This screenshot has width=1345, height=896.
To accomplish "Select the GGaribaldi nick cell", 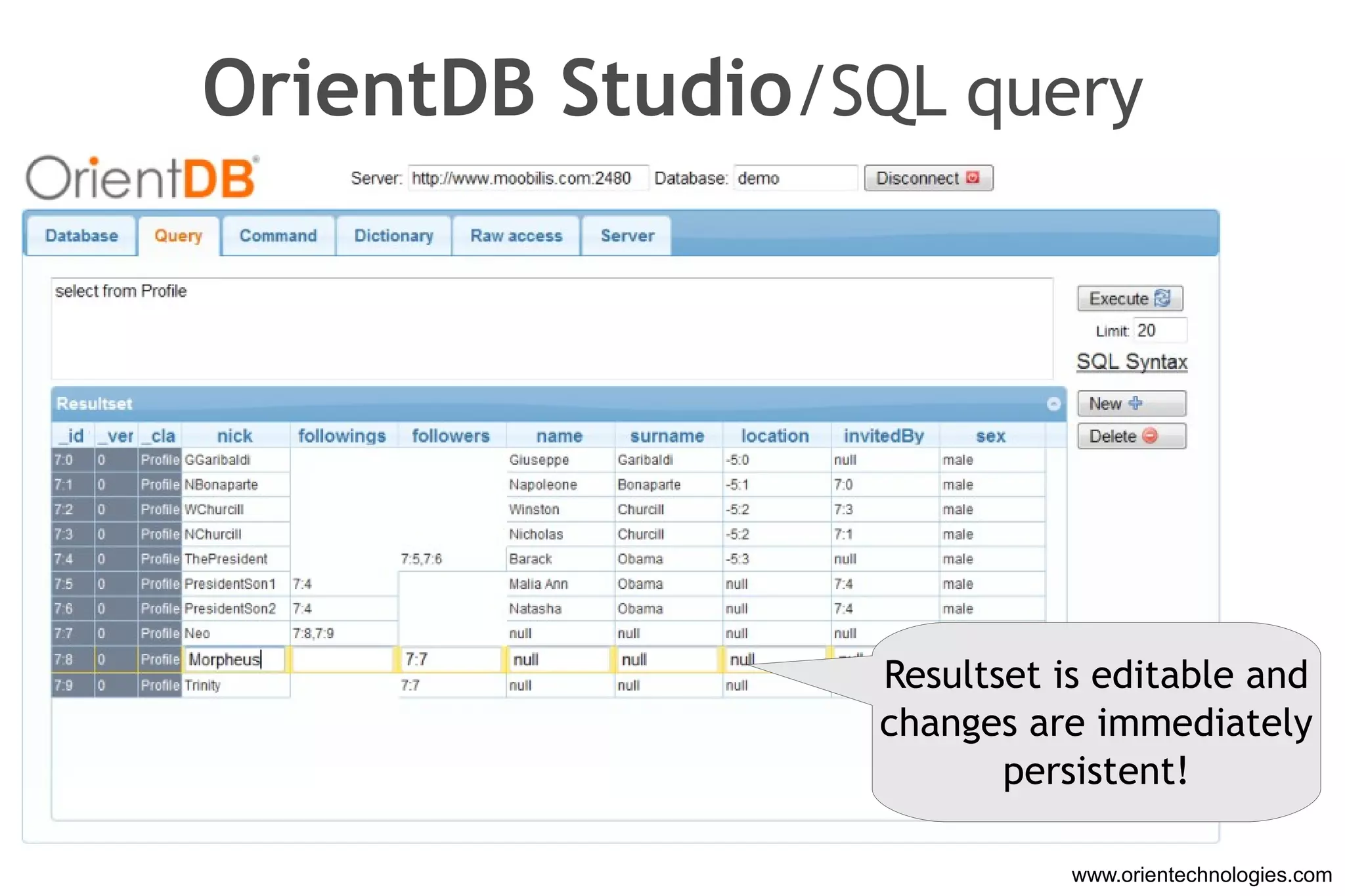I will click(x=235, y=459).
